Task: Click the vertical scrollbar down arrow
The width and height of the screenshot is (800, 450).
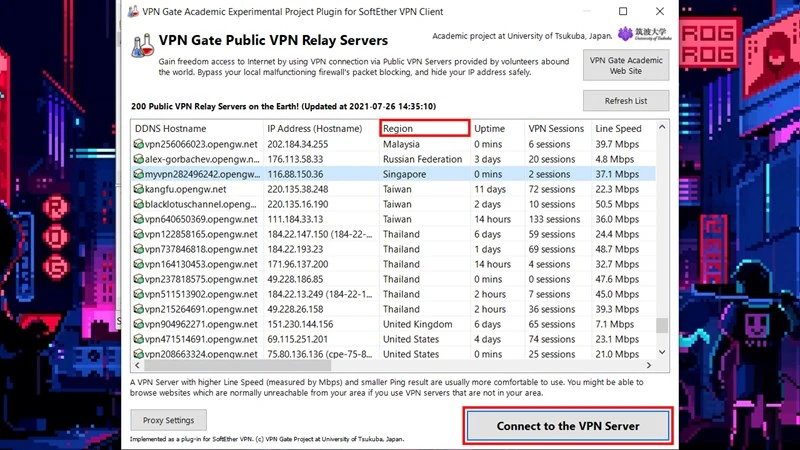Action: (x=662, y=352)
